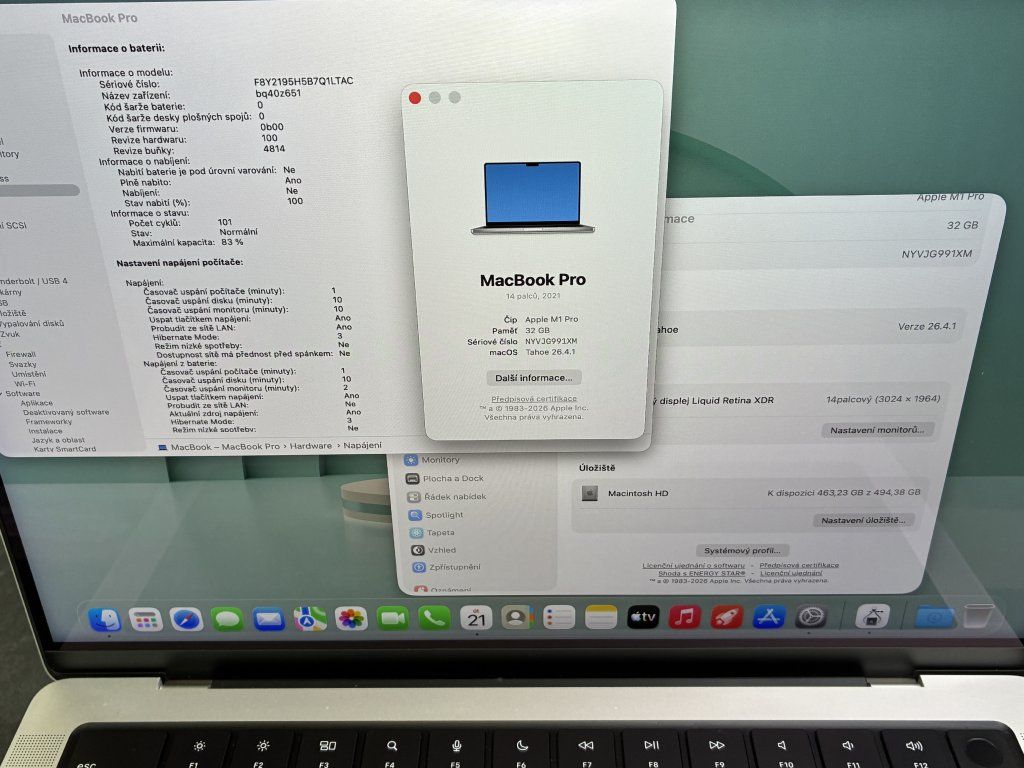Launch Apple TV from the Dock
This screenshot has width=1024, height=768.
coord(643,616)
